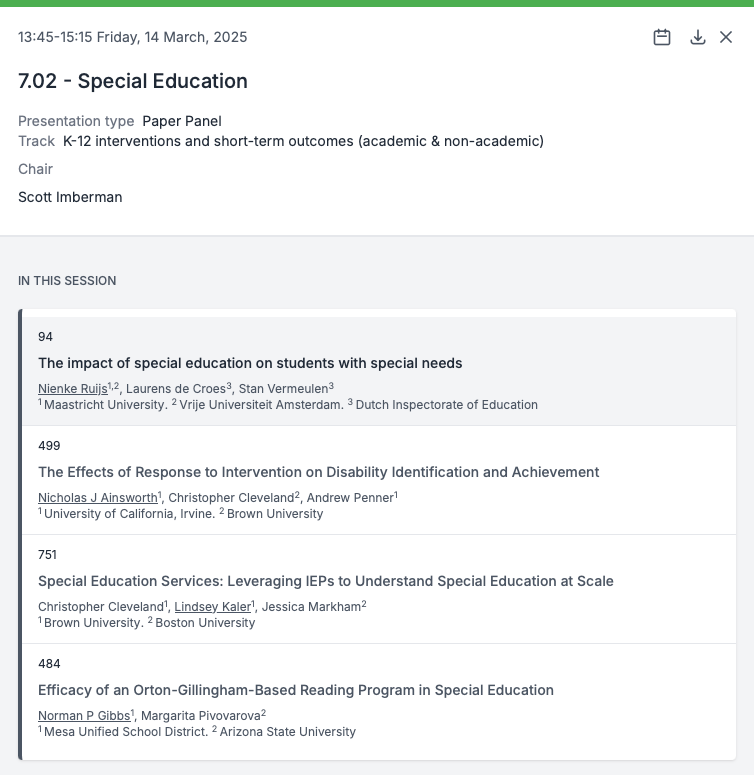Viewport: 754px width, 775px height.
Task: Select chair name Scott Imberman
Action: [x=70, y=197]
